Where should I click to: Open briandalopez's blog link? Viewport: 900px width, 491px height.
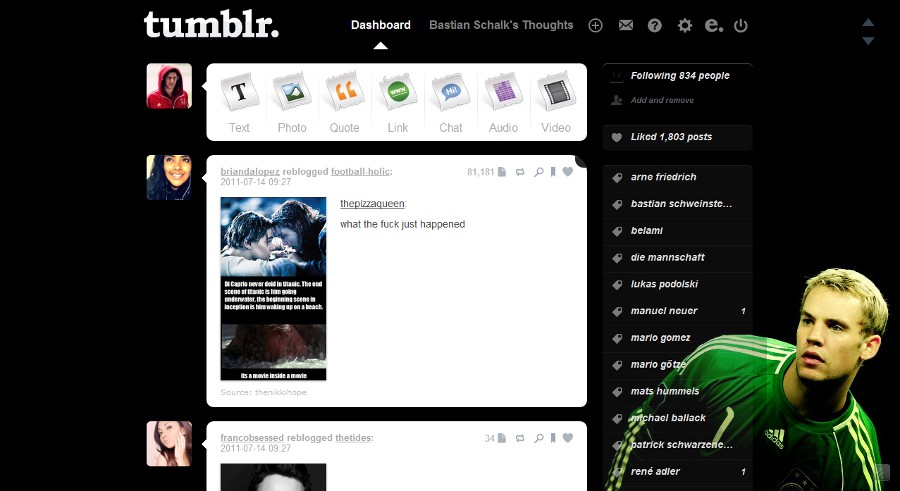point(250,172)
